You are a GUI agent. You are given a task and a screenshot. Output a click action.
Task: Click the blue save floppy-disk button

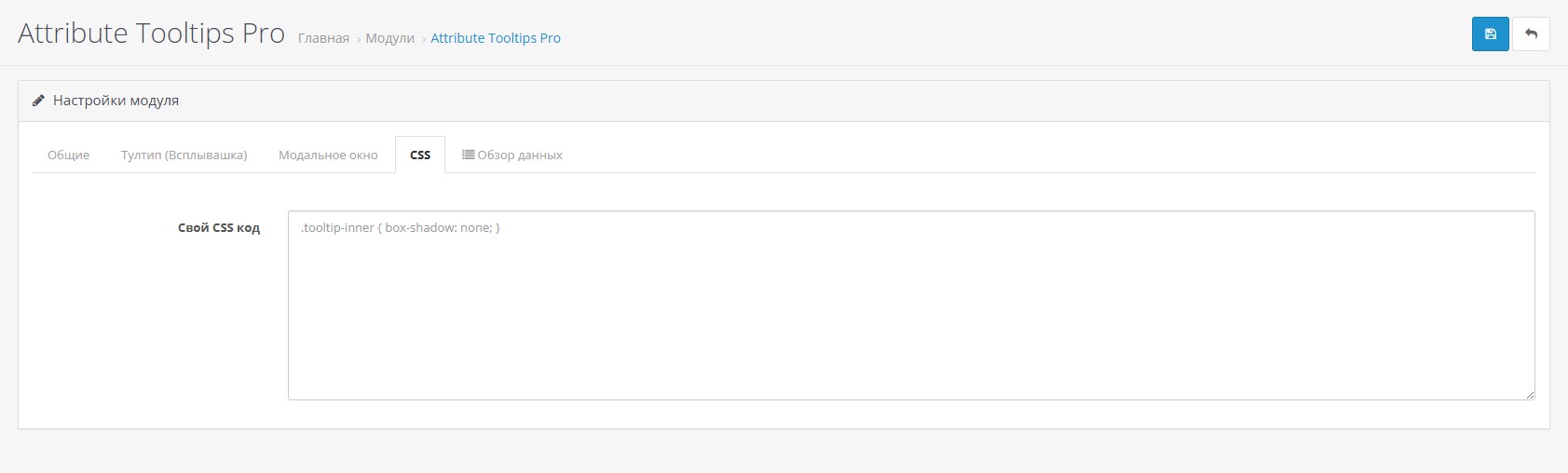click(1490, 34)
